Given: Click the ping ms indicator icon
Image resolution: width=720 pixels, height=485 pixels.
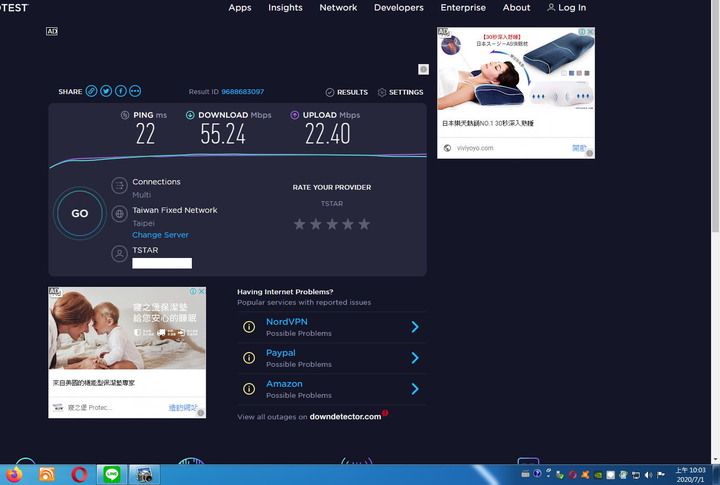Looking at the screenshot, I should point(124,115).
